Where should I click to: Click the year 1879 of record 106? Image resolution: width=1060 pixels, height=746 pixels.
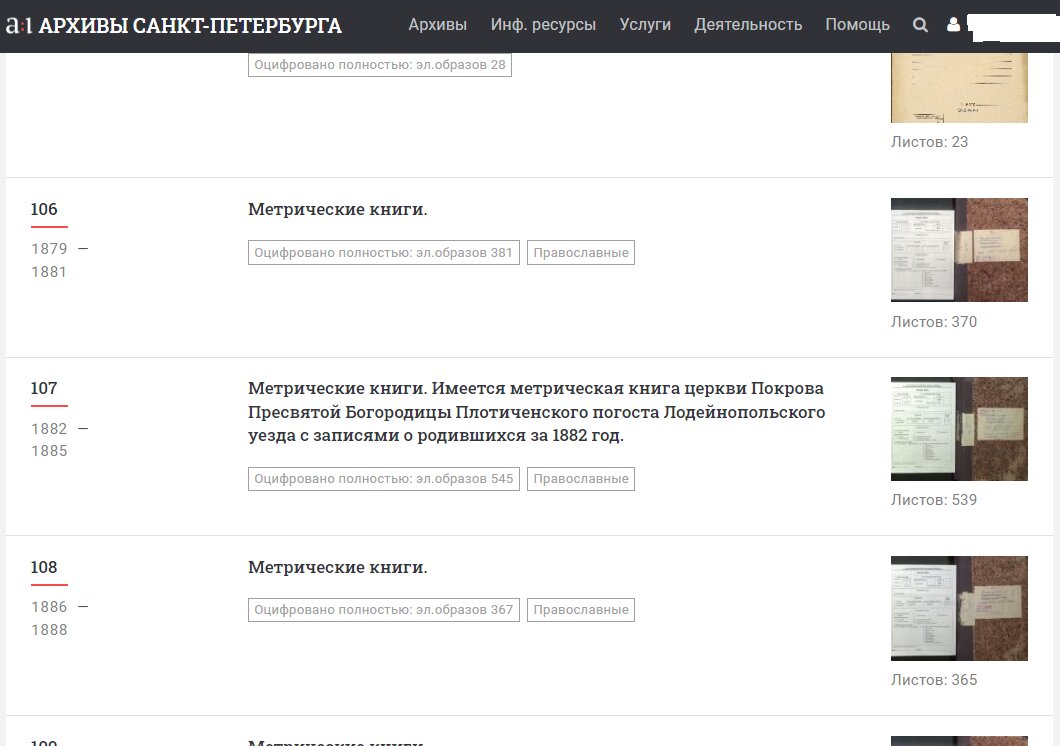click(x=49, y=249)
